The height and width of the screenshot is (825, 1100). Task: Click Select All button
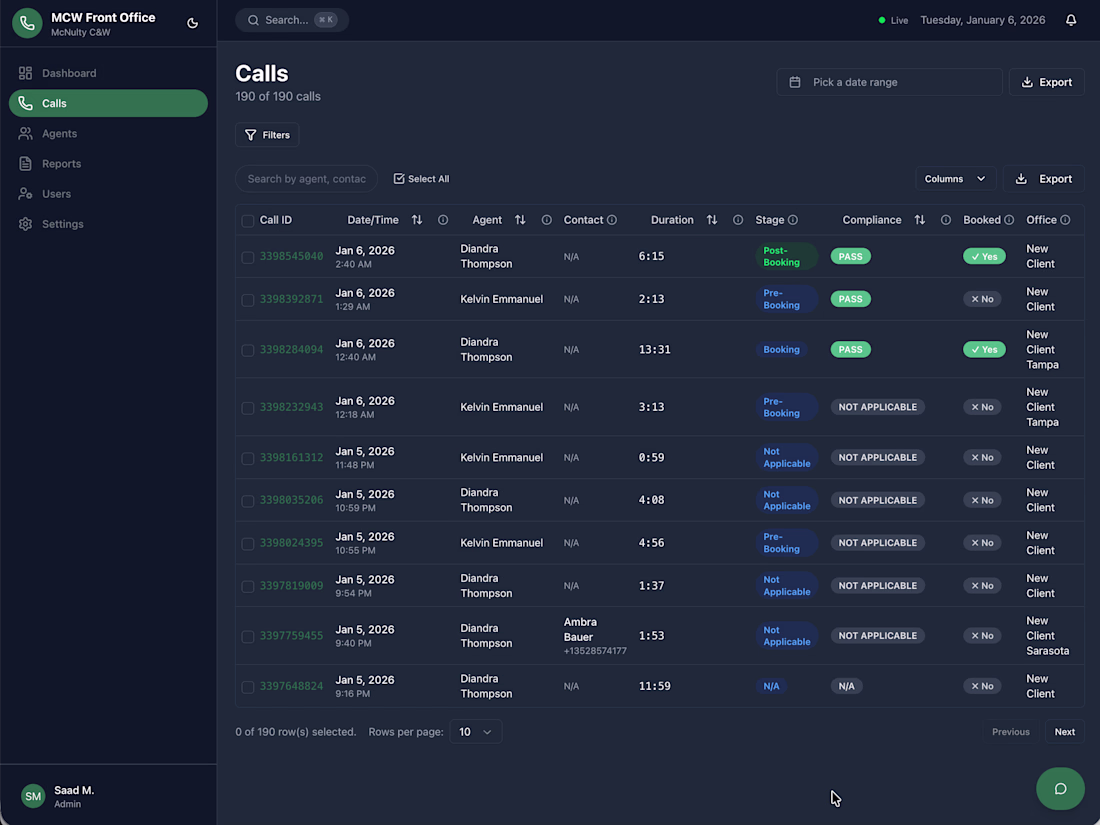(x=421, y=179)
